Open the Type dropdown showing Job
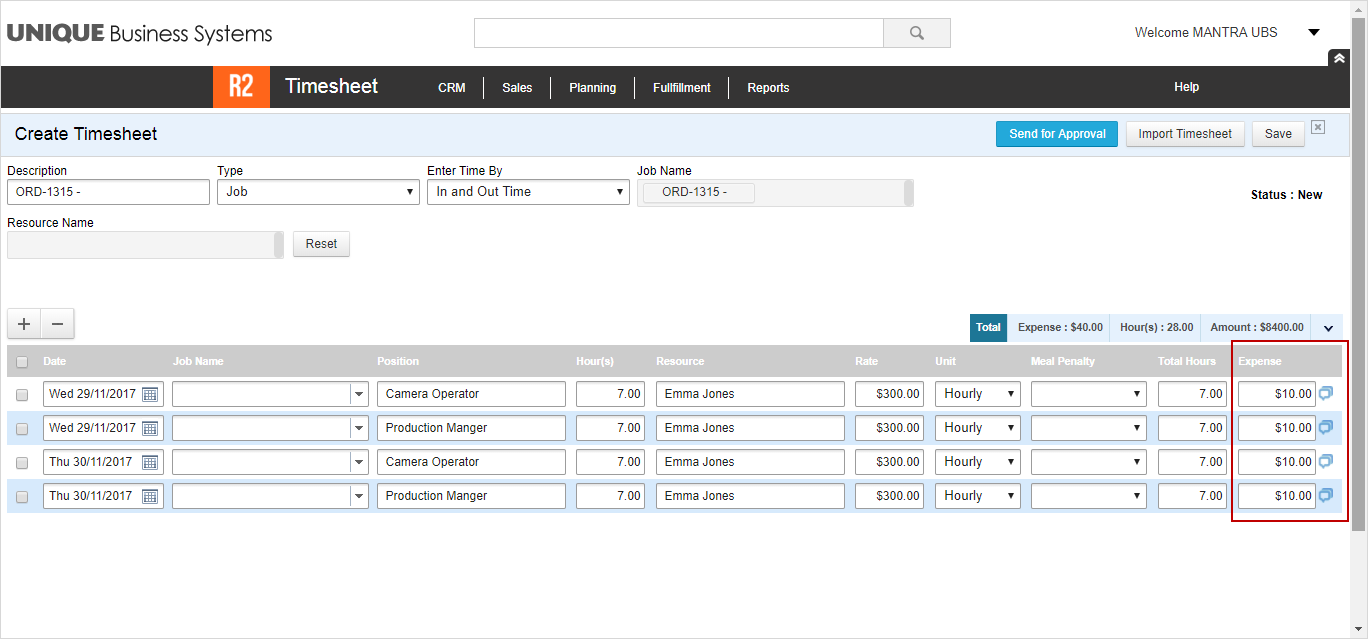 pyautogui.click(x=318, y=192)
